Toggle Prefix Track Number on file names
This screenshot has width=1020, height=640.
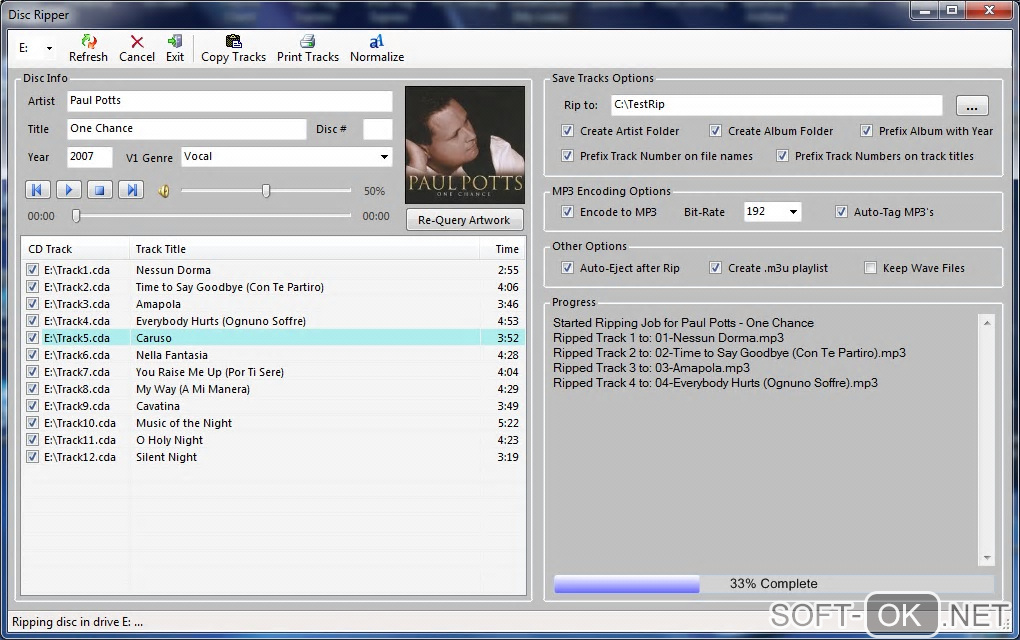(x=567, y=156)
